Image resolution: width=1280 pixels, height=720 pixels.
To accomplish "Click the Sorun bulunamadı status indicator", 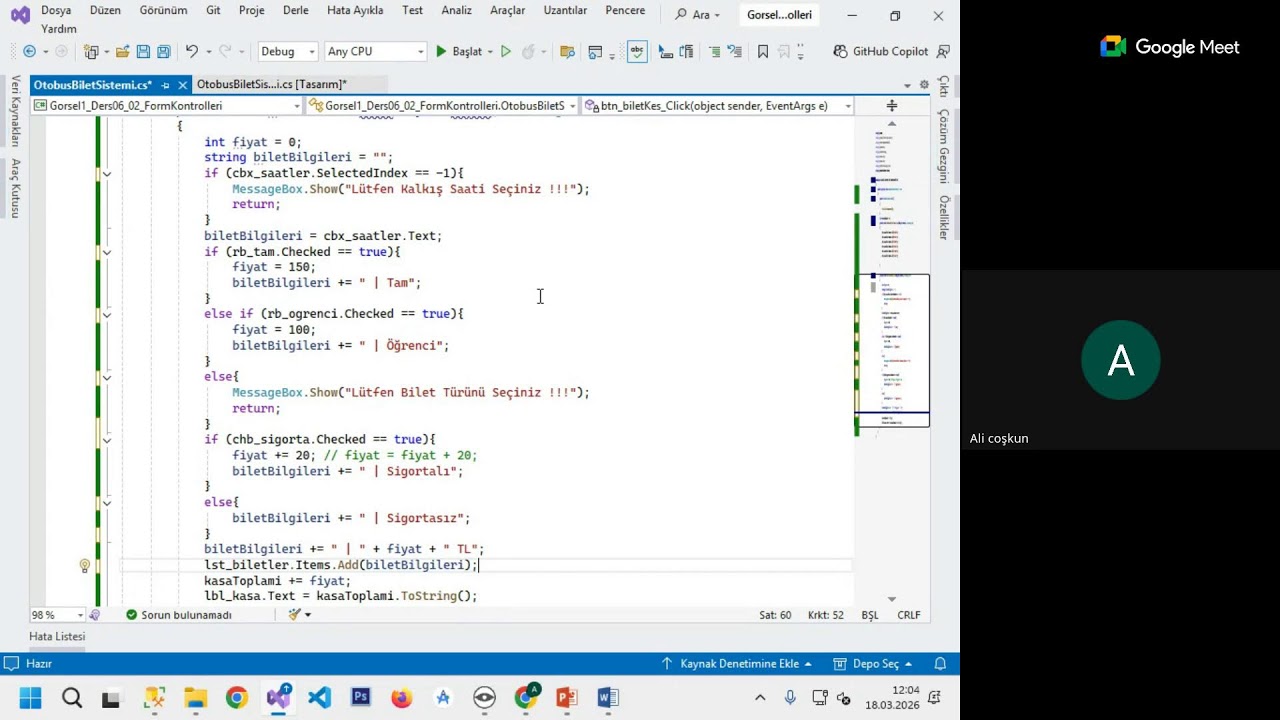I will 178,615.
